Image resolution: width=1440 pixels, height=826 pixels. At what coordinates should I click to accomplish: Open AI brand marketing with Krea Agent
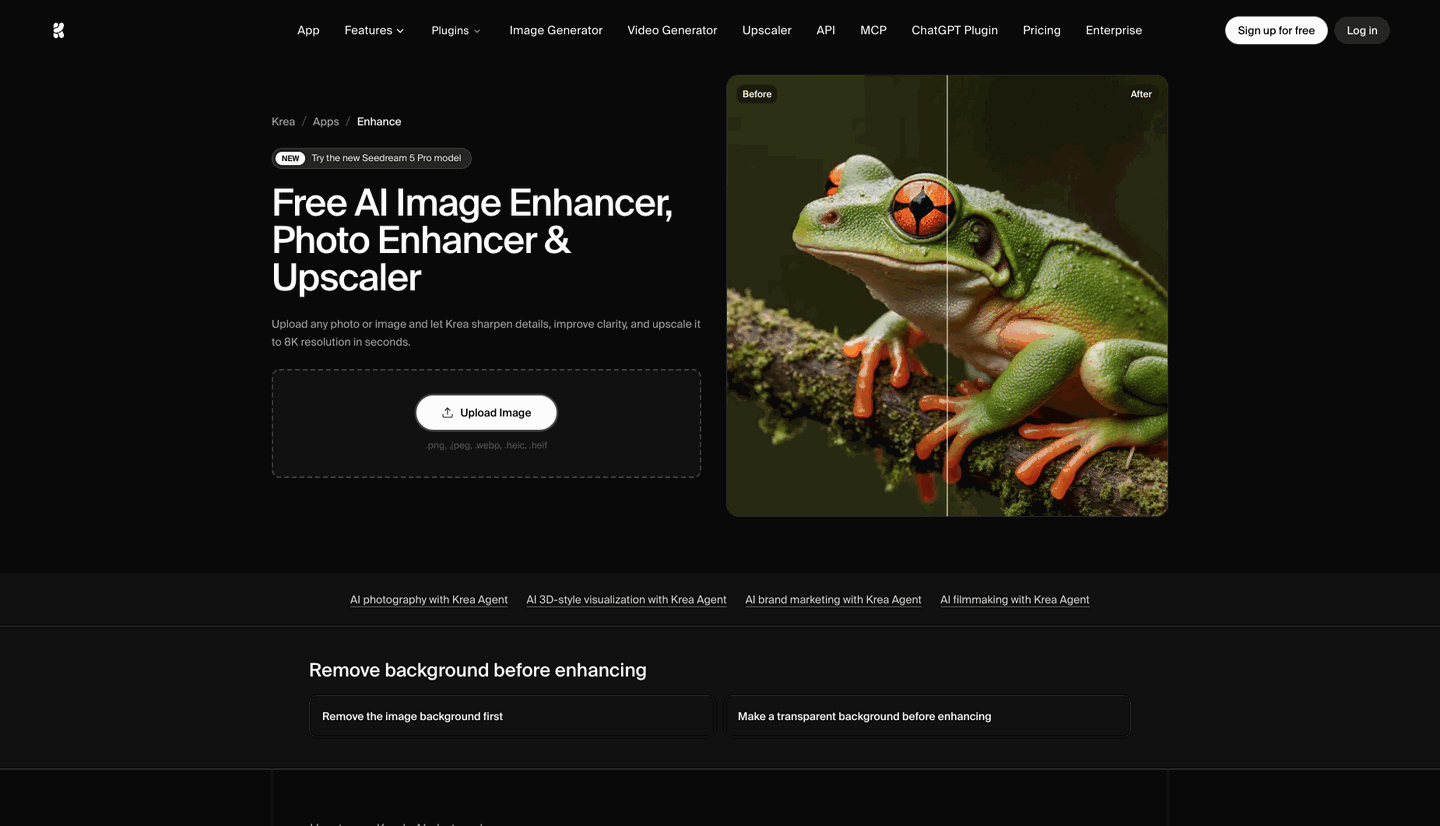pyautogui.click(x=833, y=600)
